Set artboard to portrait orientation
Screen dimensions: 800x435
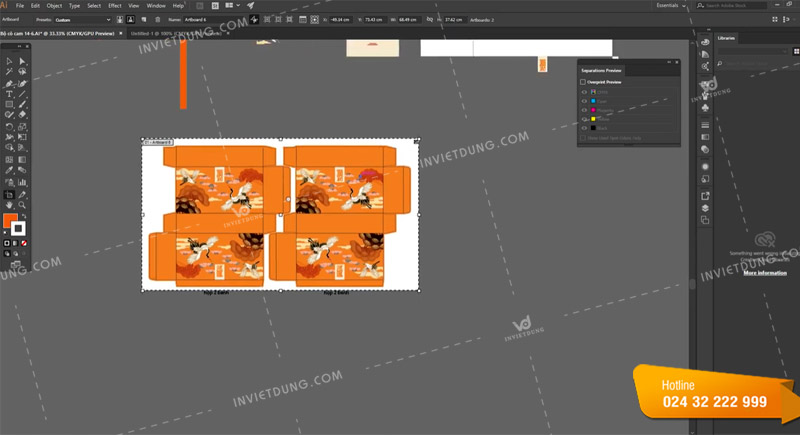coord(120,20)
